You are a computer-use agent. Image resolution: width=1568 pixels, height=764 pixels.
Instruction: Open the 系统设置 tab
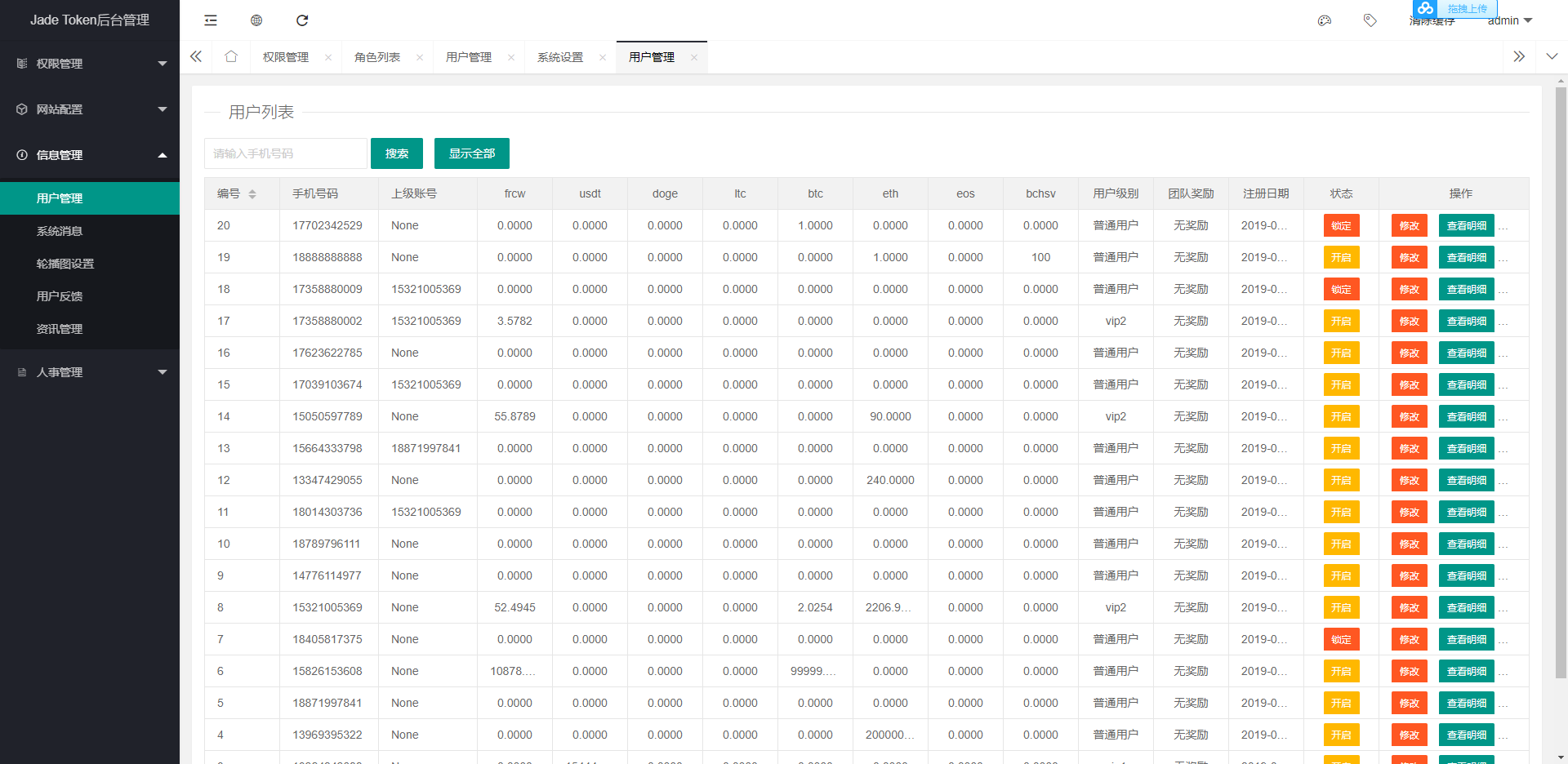pos(560,56)
